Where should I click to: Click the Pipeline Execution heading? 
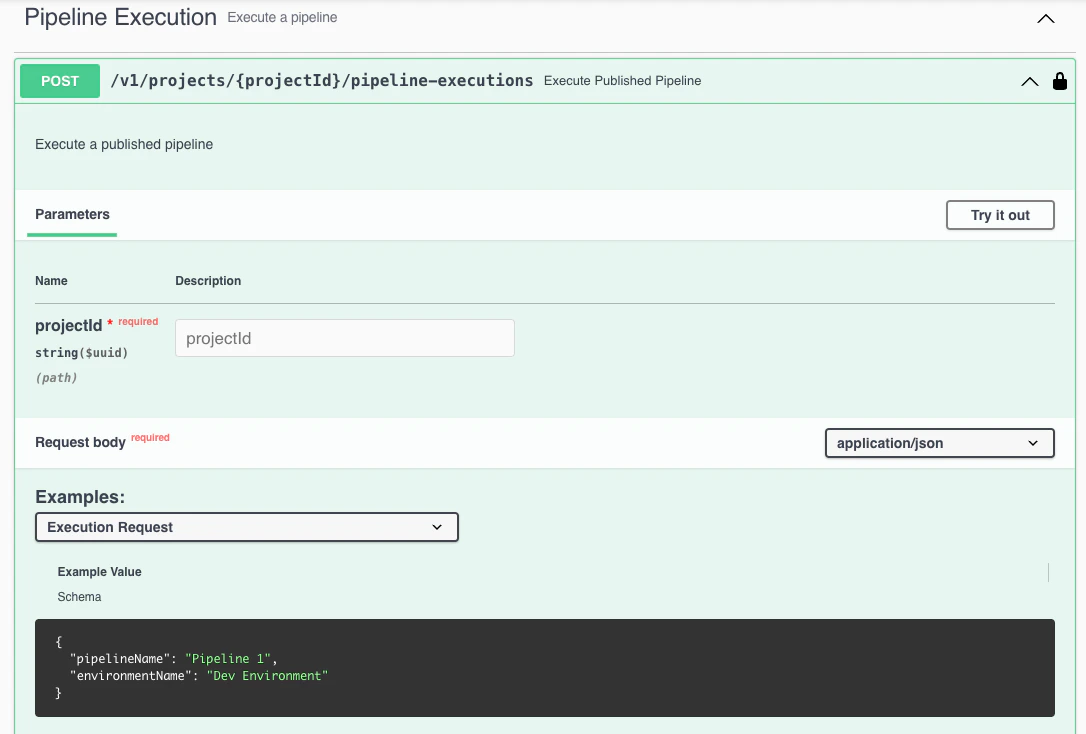(119, 17)
